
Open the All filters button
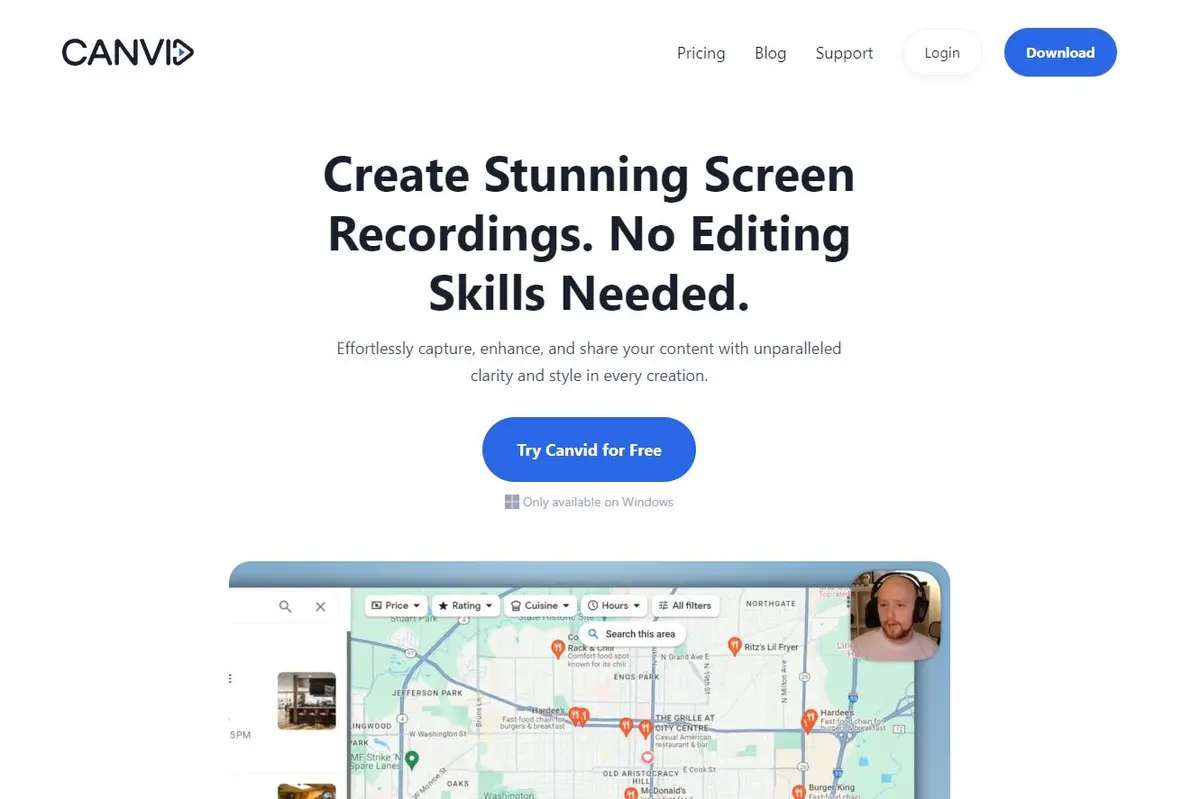point(685,605)
